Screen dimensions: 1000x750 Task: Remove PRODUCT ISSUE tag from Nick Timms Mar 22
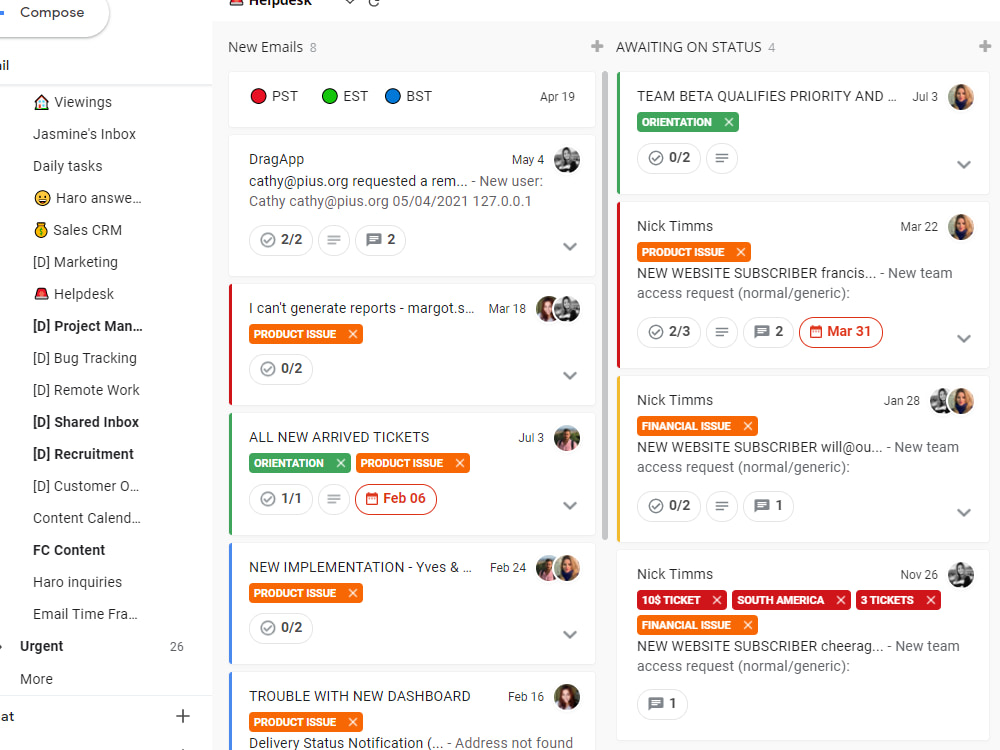[x=740, y=252]
